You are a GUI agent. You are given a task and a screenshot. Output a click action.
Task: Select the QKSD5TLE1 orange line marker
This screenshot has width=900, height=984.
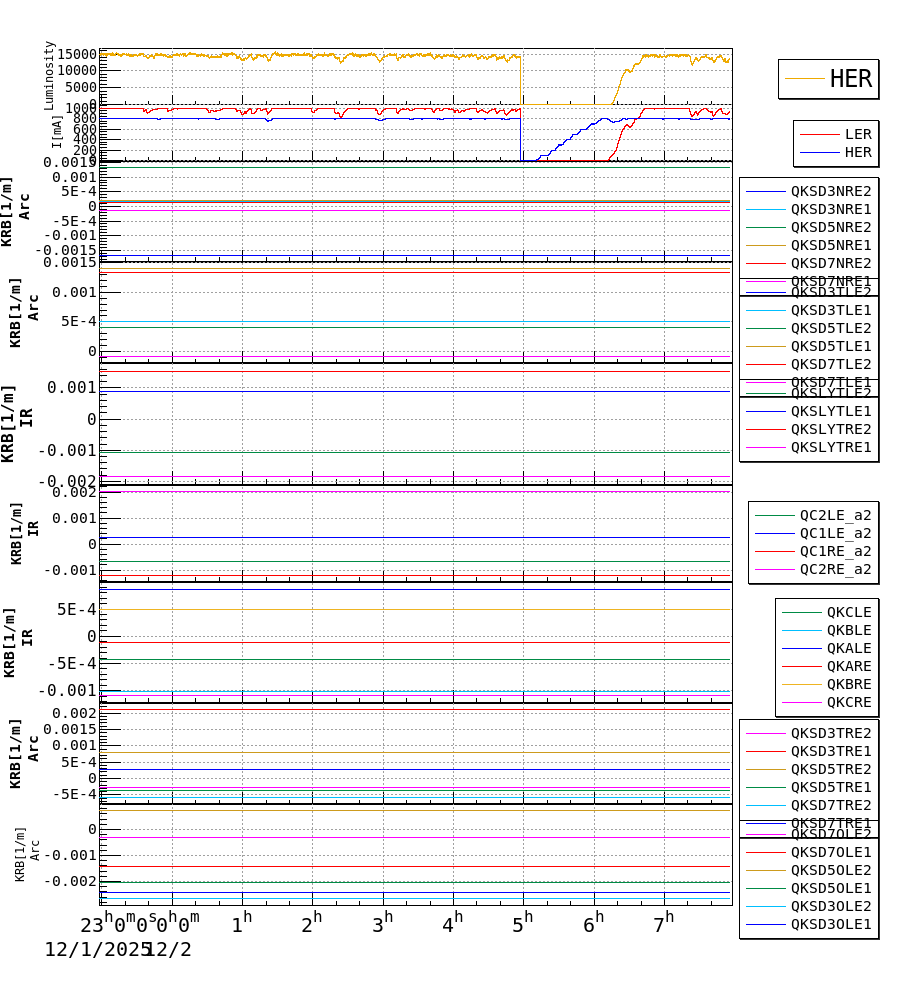766,345
